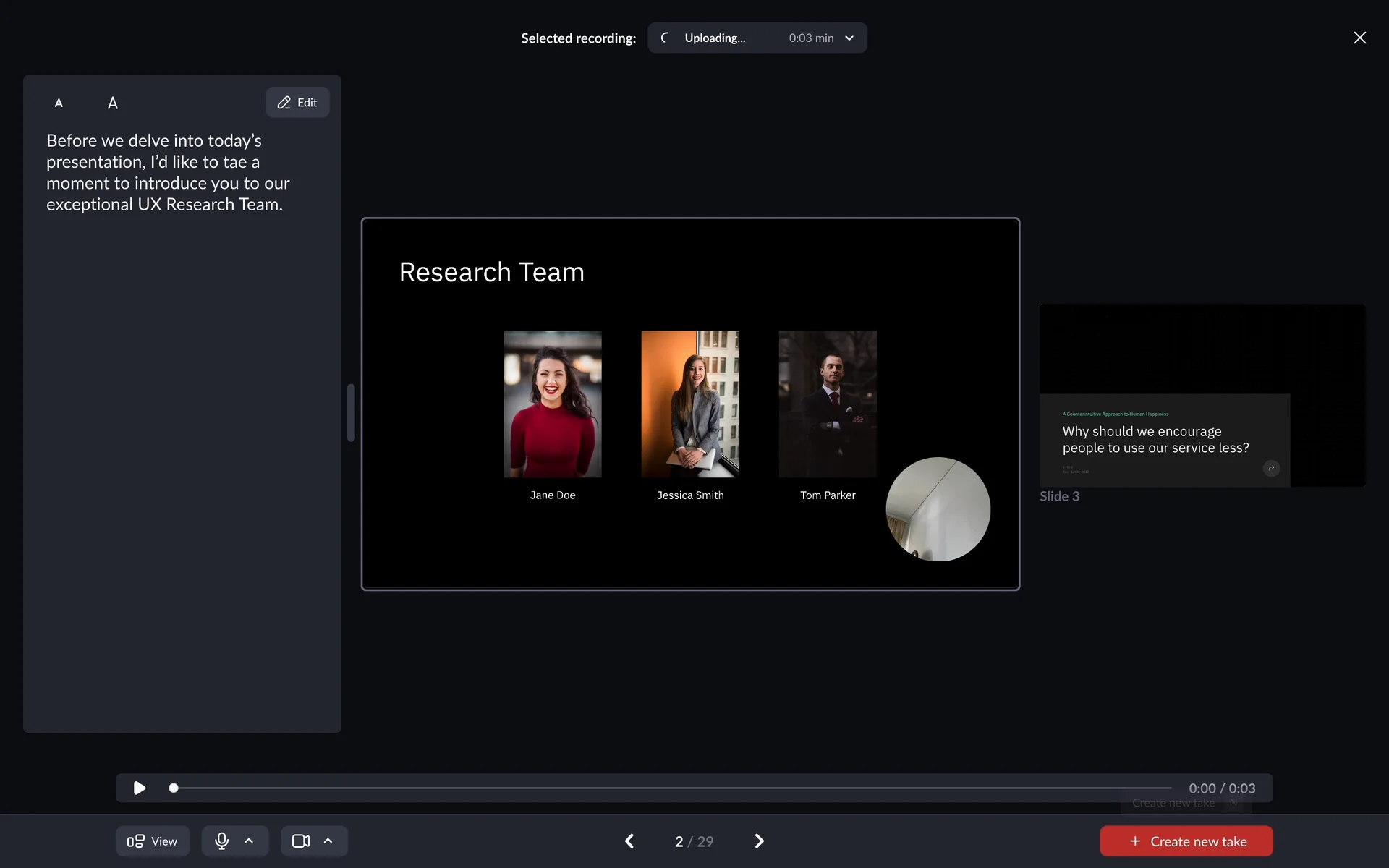Increase teleprompter font size with large A
1389x868 pixels.
point(113,103)
